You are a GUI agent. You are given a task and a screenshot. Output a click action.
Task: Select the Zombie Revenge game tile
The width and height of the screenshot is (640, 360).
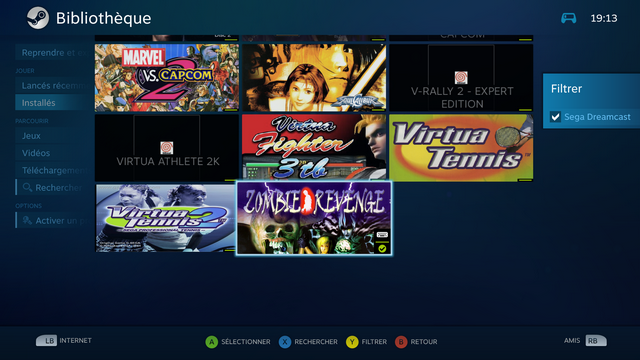tap(314, 218)
